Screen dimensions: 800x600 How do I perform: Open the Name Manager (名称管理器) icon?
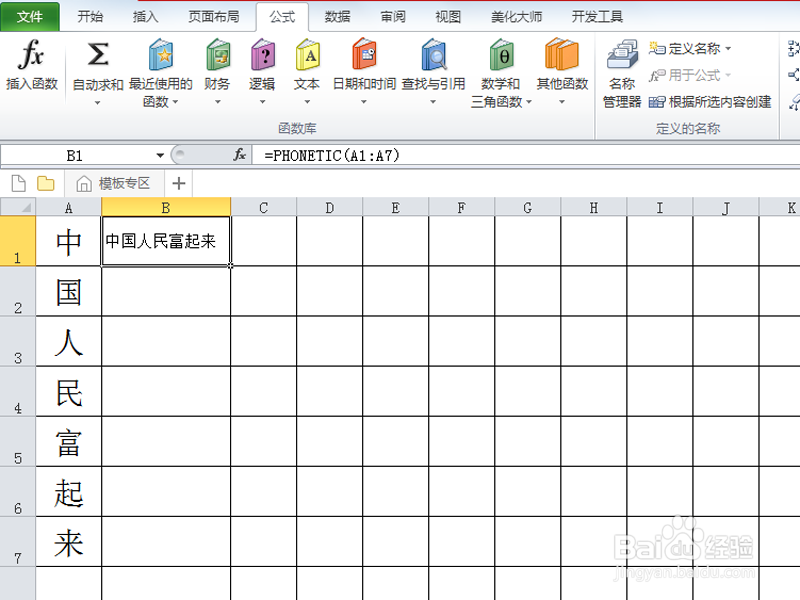point(622,54)
